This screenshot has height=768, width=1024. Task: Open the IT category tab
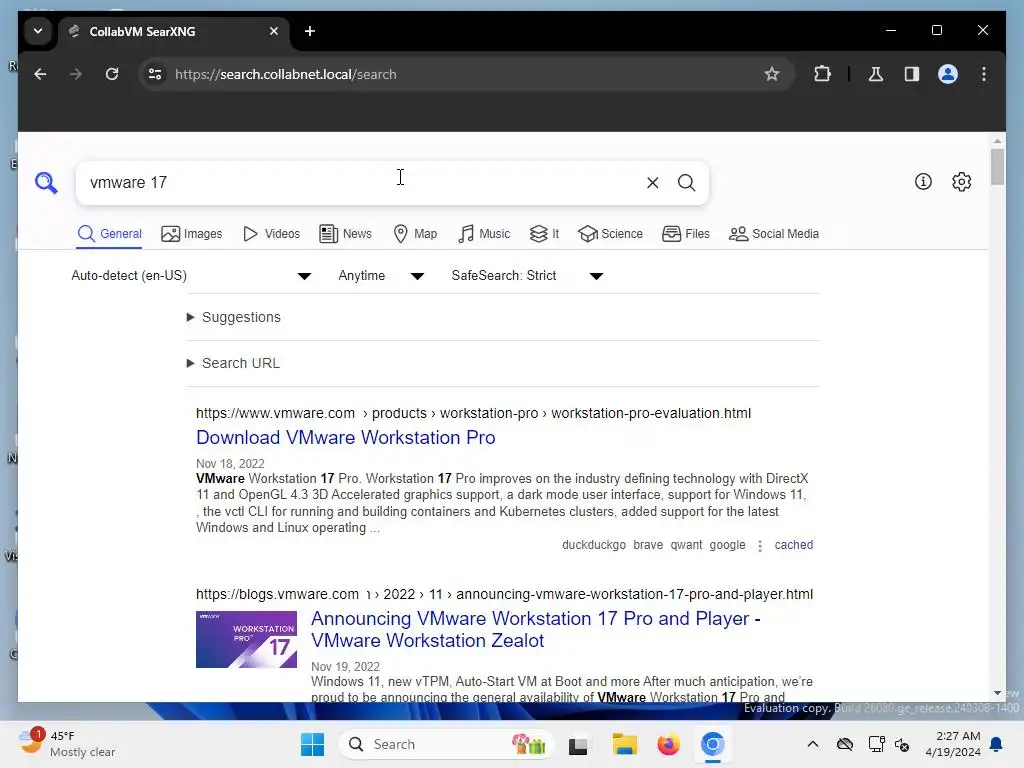544,234
